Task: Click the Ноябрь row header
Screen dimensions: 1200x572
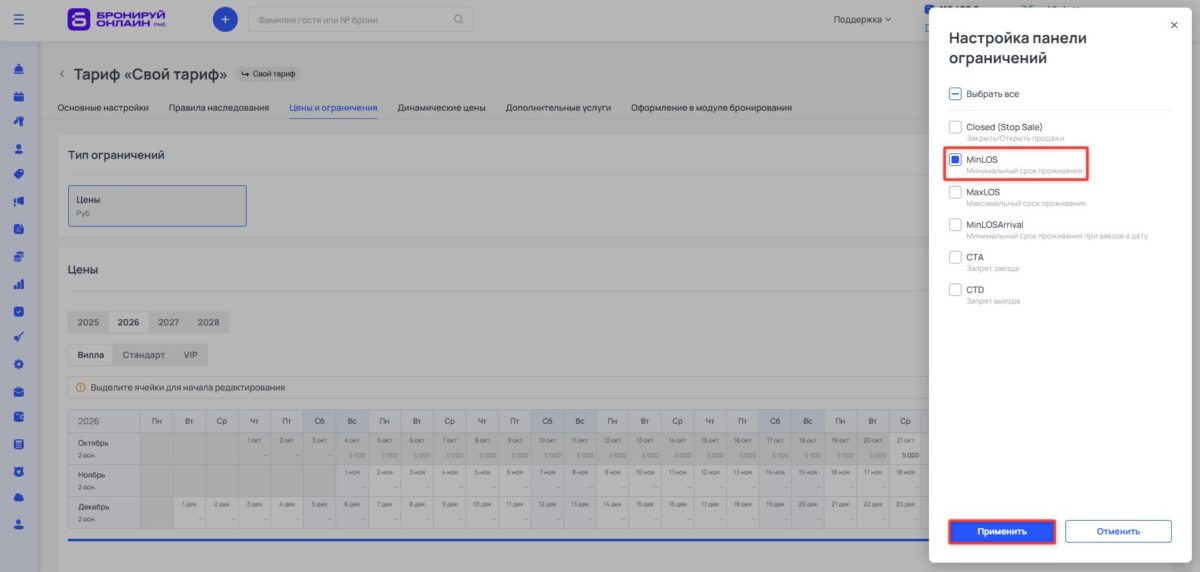Action: [104, 479]
